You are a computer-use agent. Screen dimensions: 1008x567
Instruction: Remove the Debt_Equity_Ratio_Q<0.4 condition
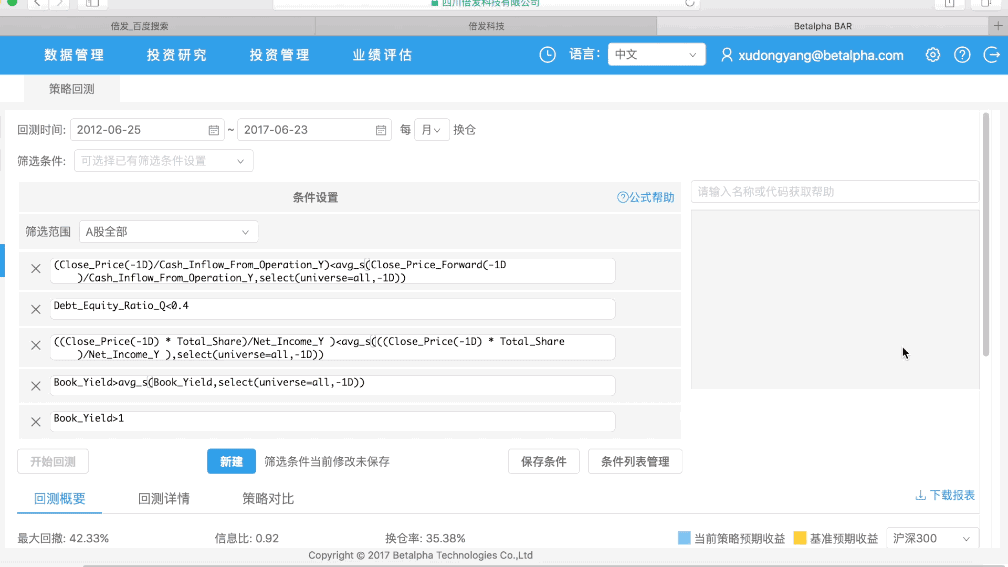[36, 309]
